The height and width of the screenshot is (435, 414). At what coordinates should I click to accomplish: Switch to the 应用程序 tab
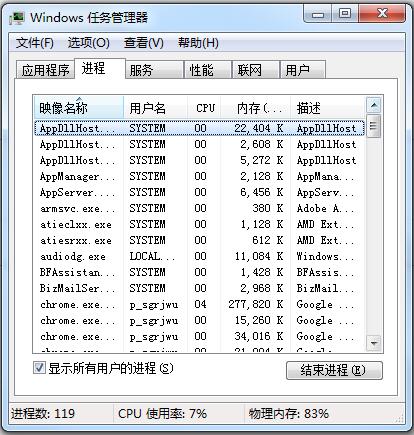[45, 70]
